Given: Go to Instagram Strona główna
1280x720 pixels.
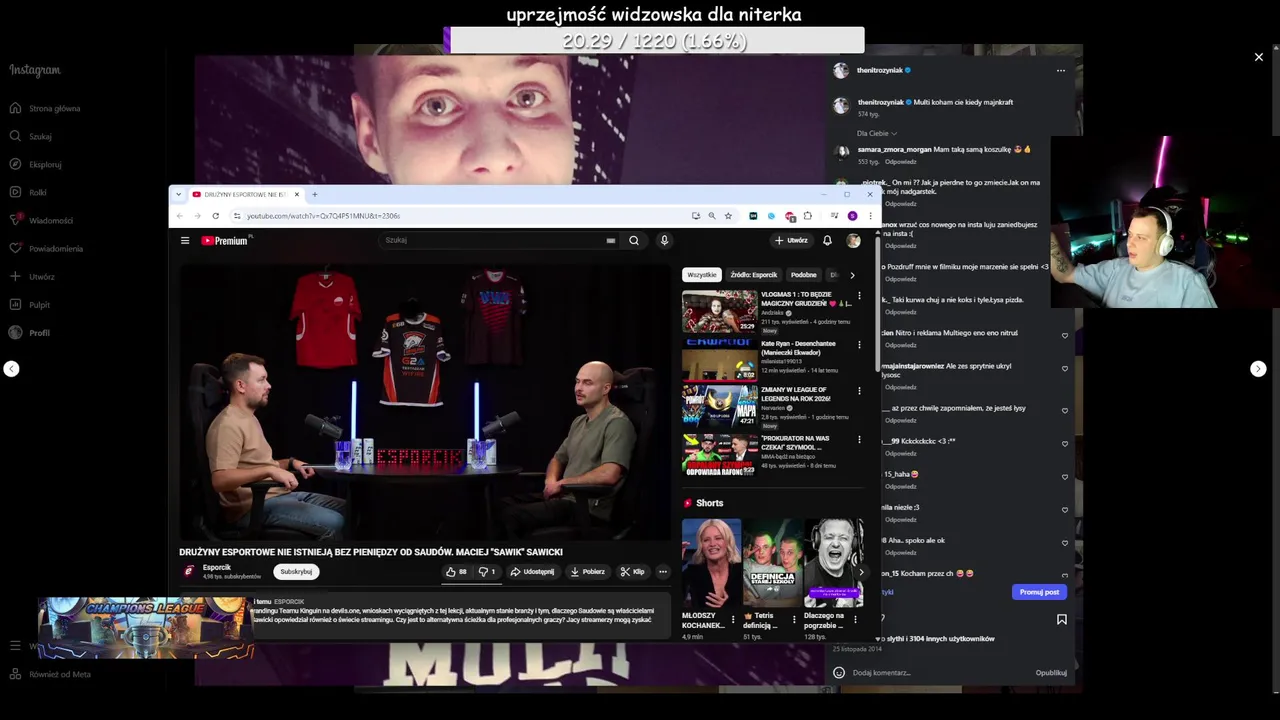Looking at the screenshot, I should 45,108.
